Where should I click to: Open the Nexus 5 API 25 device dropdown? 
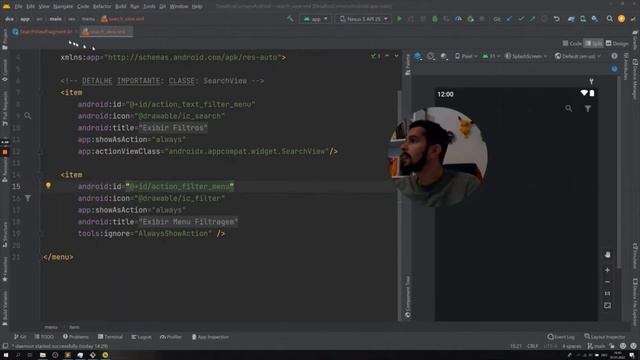363,19
